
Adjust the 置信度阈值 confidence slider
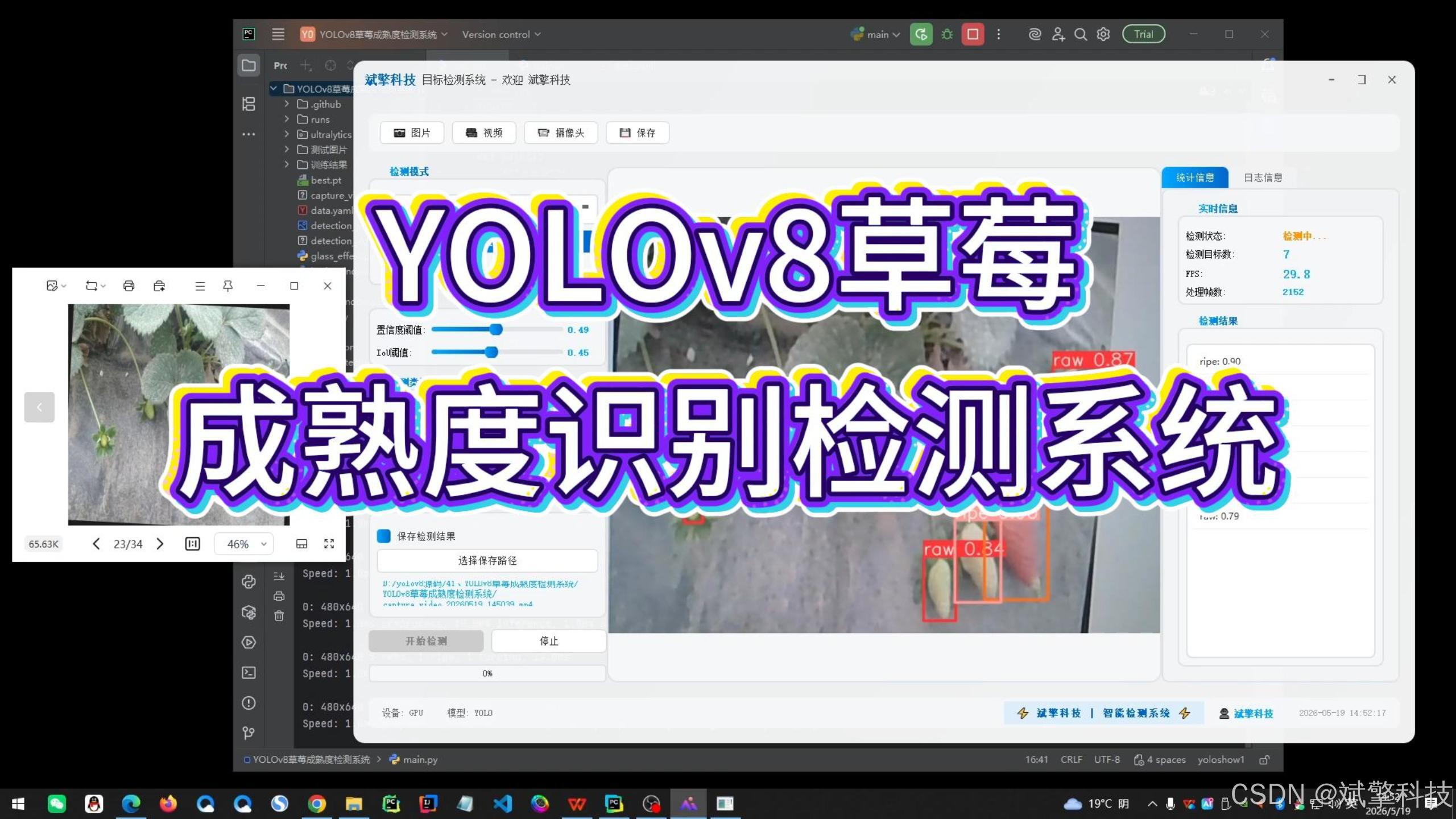(496, 329)
